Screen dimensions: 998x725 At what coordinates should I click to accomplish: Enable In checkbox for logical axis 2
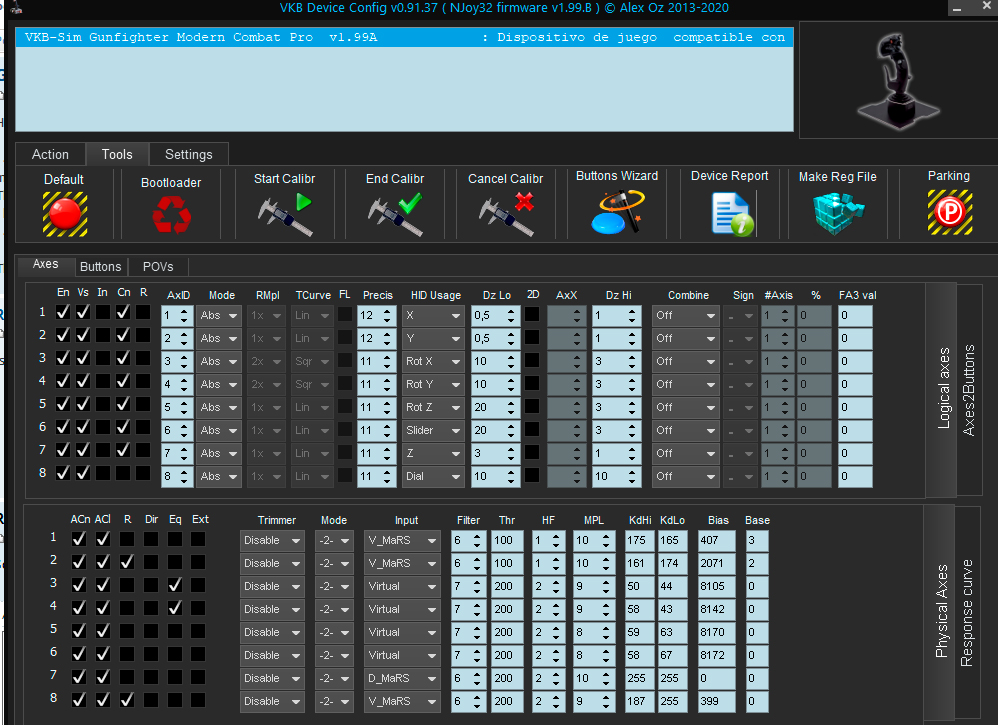click(102, 335)
